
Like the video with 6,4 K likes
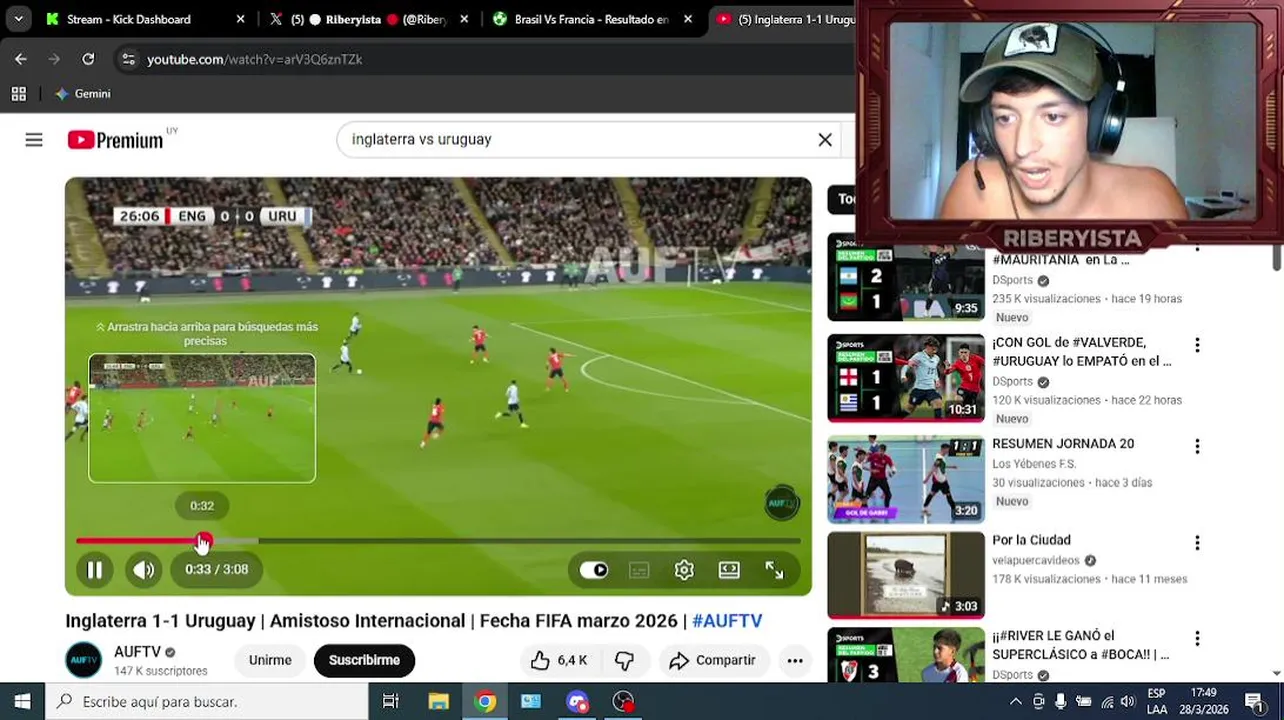click(x=559, y=660)
